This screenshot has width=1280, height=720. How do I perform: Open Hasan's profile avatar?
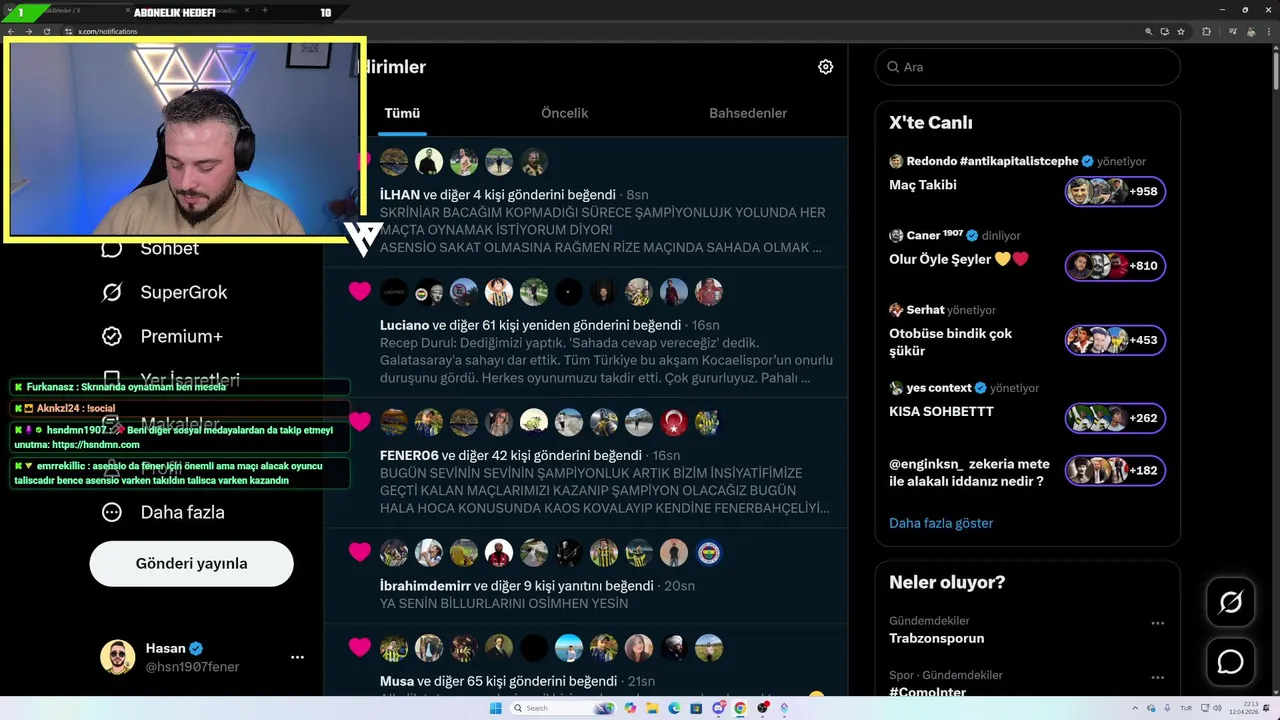pyautogui.click(x=117, y=657)
